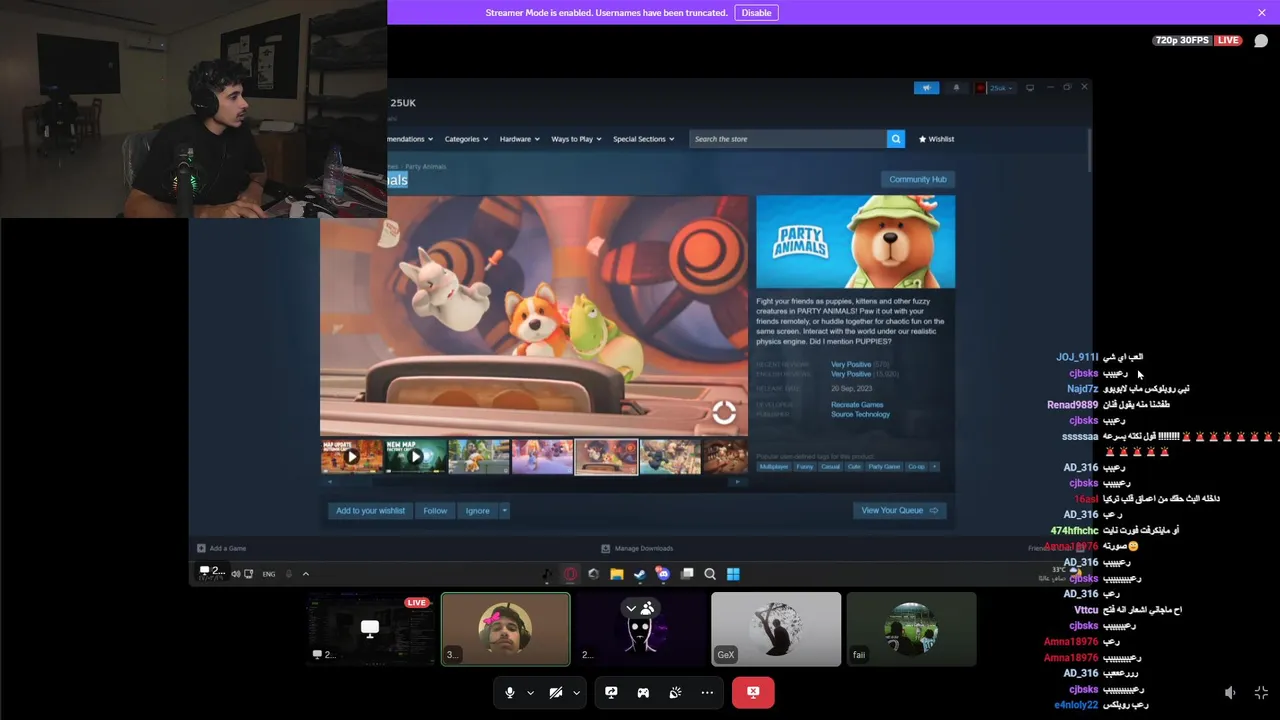Open Discord from the shared taskbar
The width and height of the screenshot is (1280, 720).
click(663, 574)
